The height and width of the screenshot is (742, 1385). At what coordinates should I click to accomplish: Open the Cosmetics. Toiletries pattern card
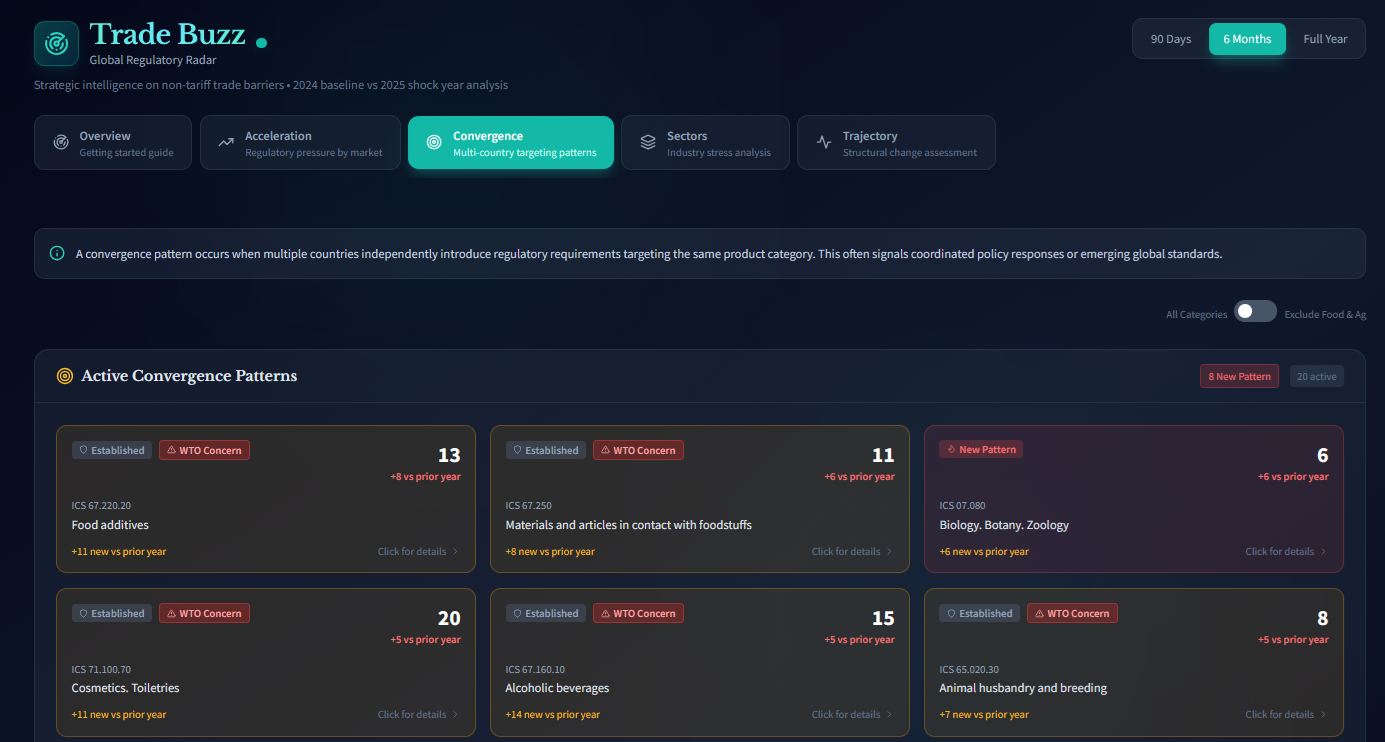265,662
